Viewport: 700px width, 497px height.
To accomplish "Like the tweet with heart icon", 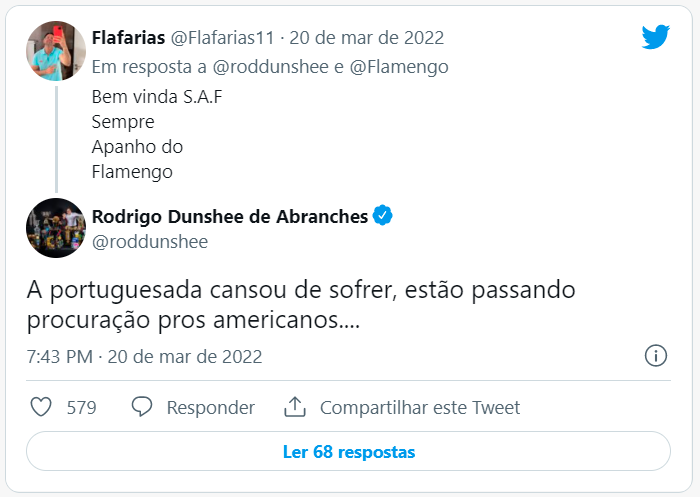I will (41, 407).
